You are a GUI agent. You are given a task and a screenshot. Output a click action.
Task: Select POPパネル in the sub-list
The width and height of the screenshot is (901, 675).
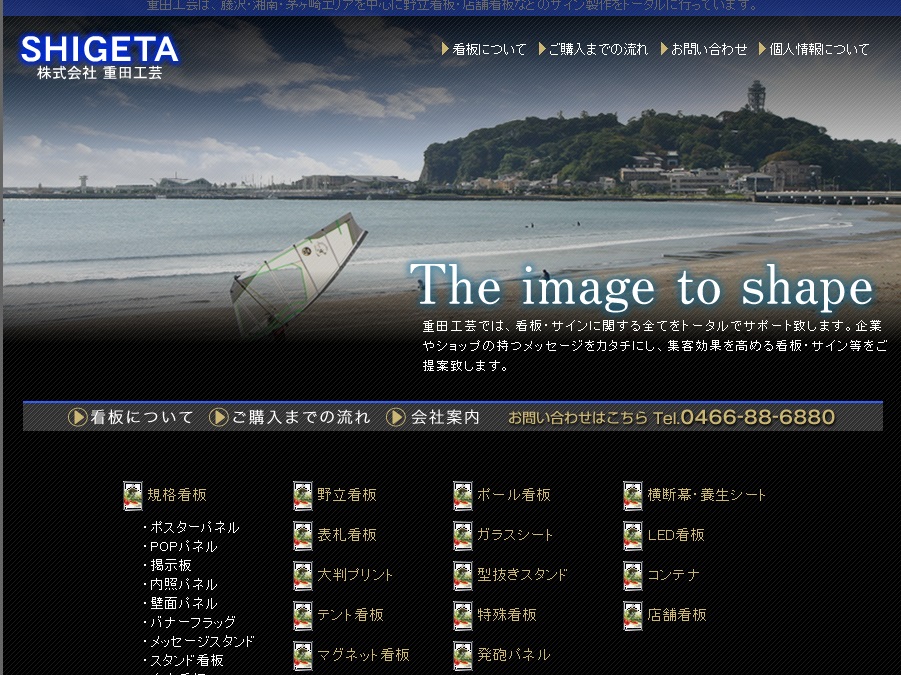click(183, 546)
